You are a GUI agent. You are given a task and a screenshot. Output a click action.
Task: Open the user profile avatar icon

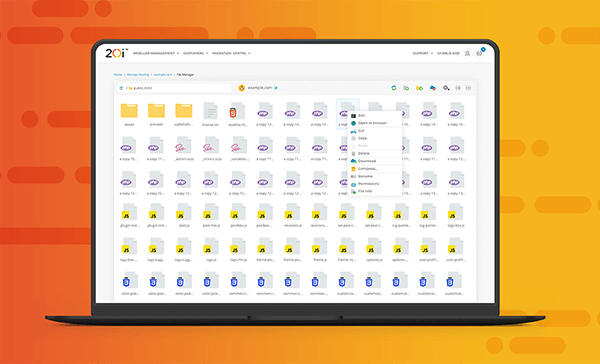point(467,54)
